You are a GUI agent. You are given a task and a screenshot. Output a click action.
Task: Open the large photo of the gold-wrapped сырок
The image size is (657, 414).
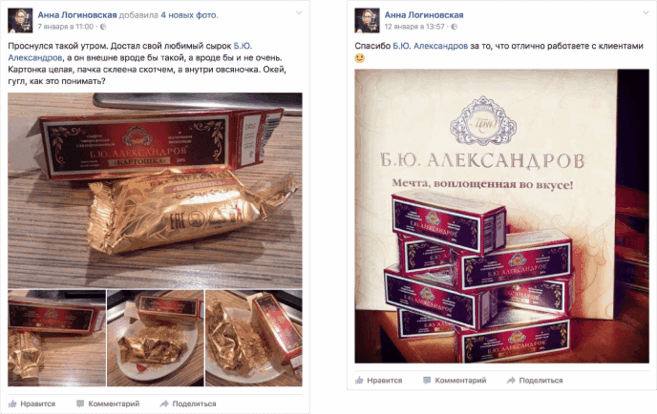[x=155, y=190]
